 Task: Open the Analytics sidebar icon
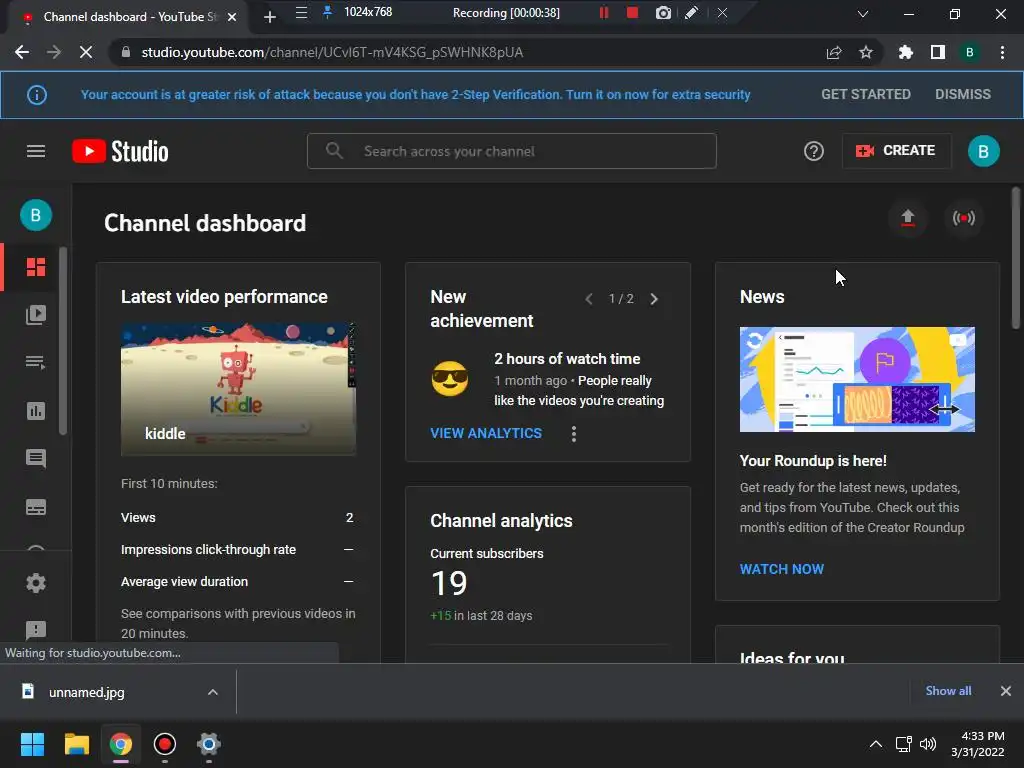pos(36,411)
